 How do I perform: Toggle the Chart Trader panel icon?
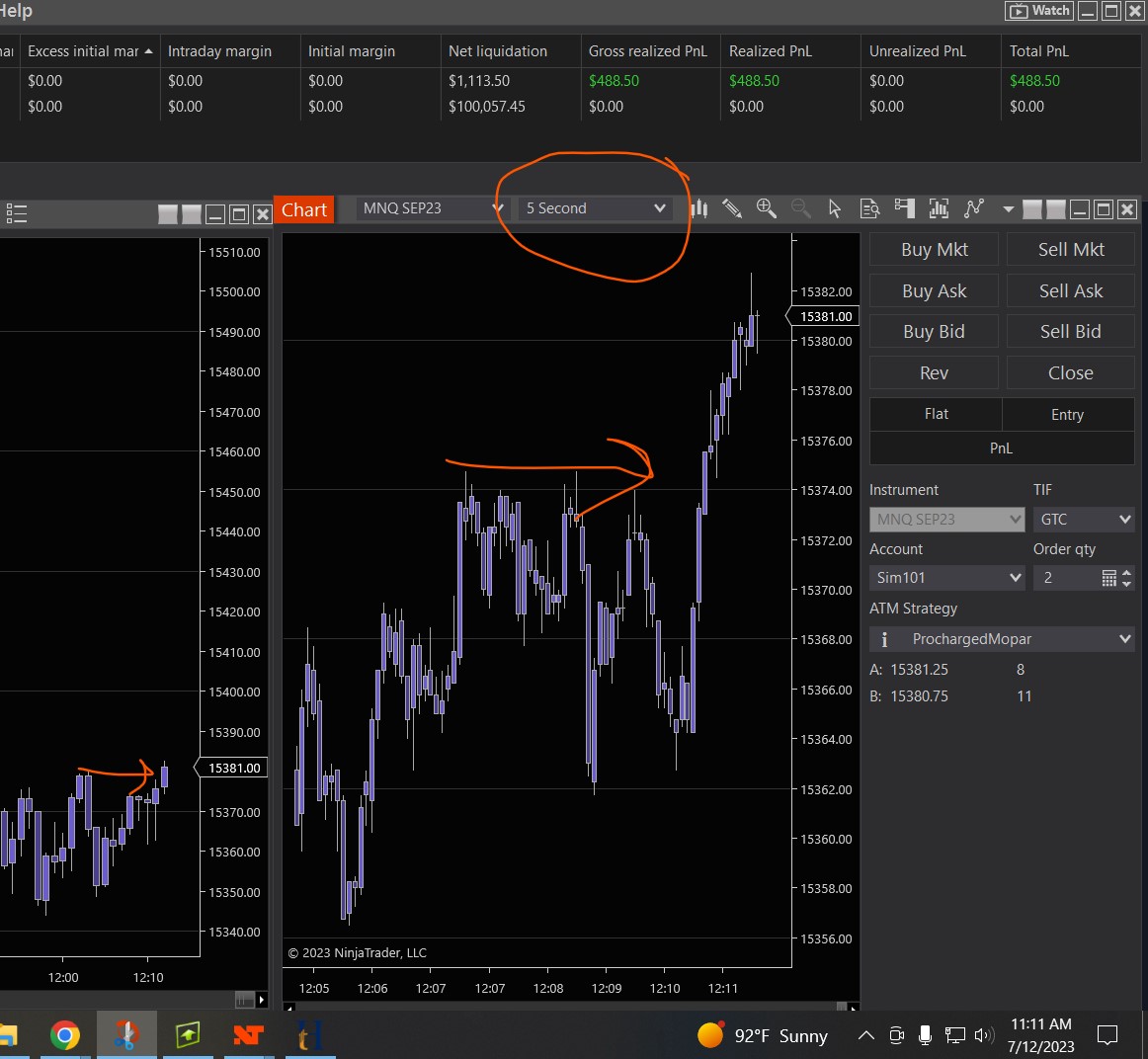point(904,207)
